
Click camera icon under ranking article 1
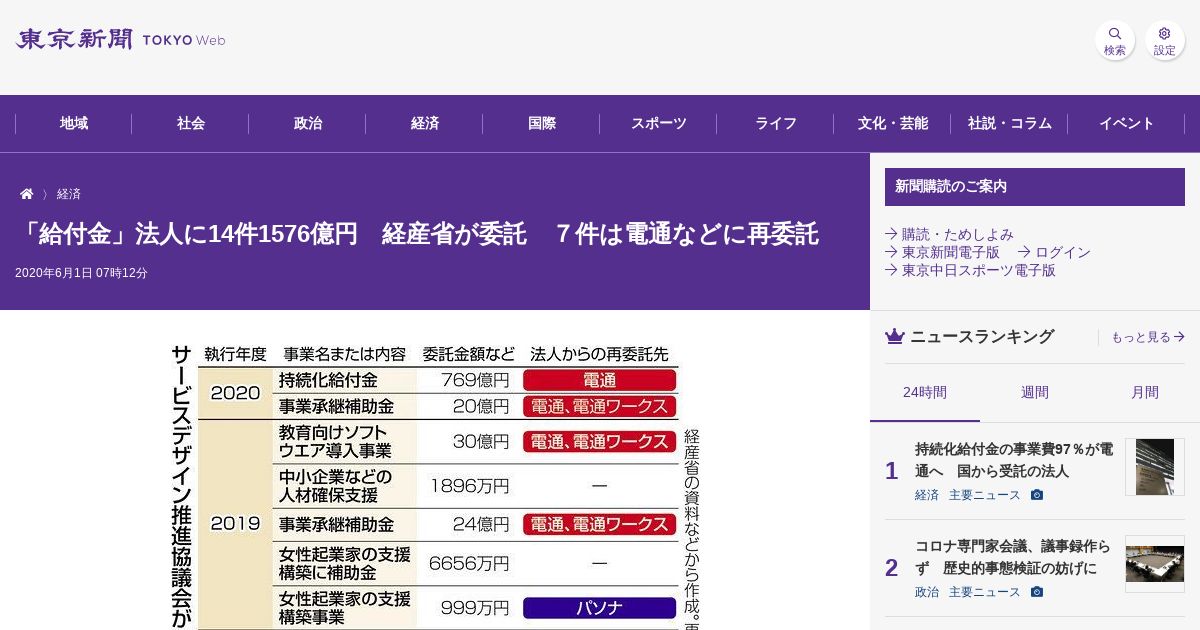point(1037,495)
